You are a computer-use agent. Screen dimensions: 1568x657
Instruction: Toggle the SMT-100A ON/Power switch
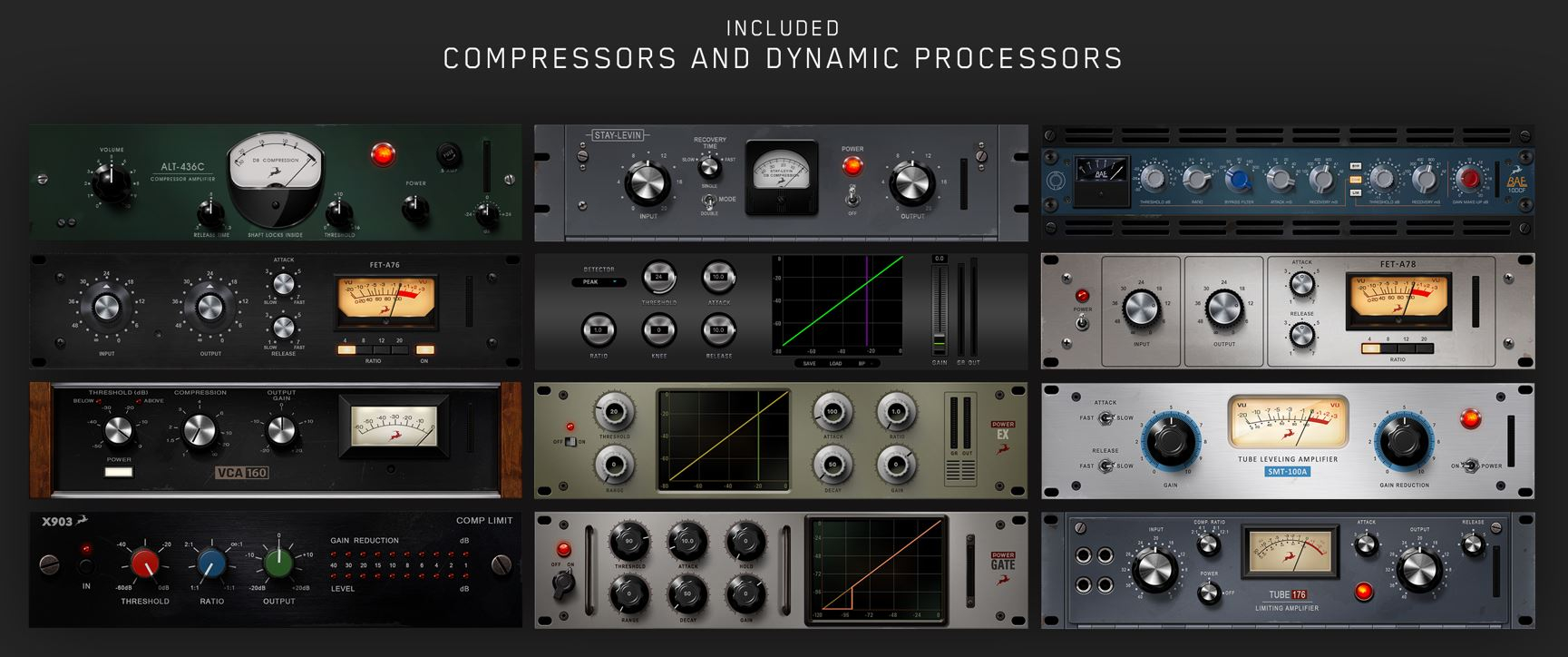pyautogui.click(x=1471, y=465)
